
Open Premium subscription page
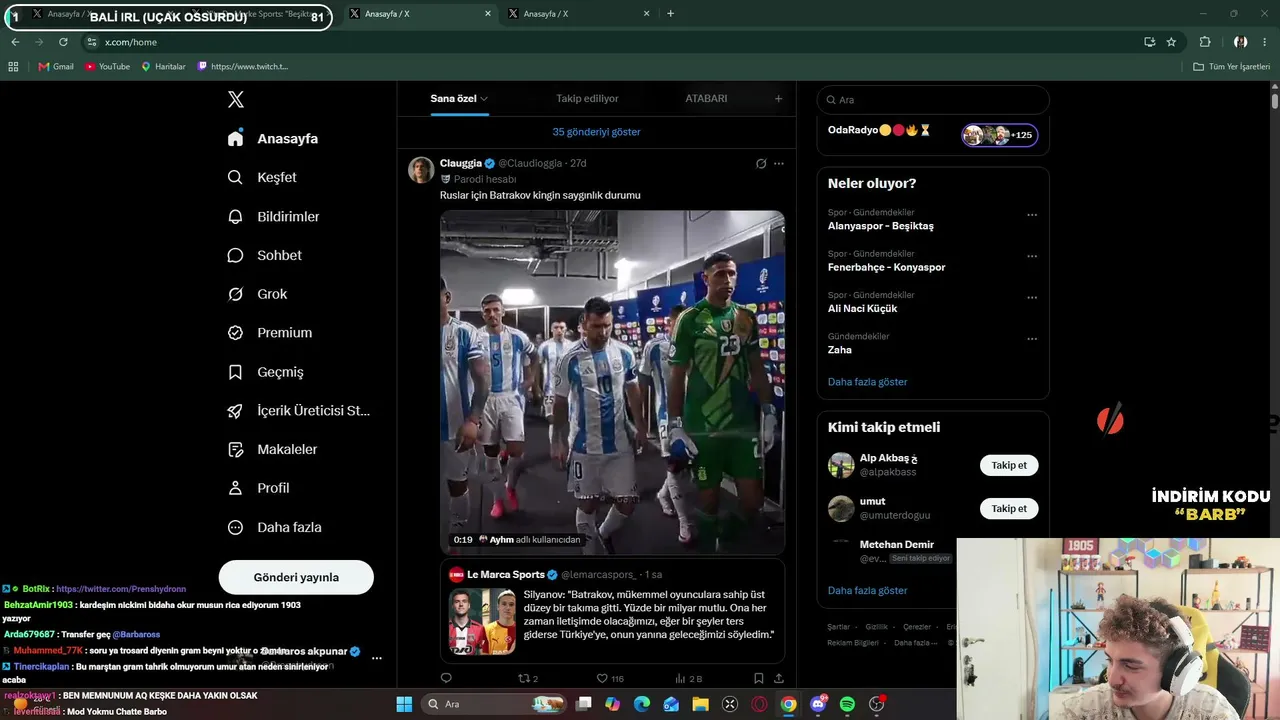point(270,333)
